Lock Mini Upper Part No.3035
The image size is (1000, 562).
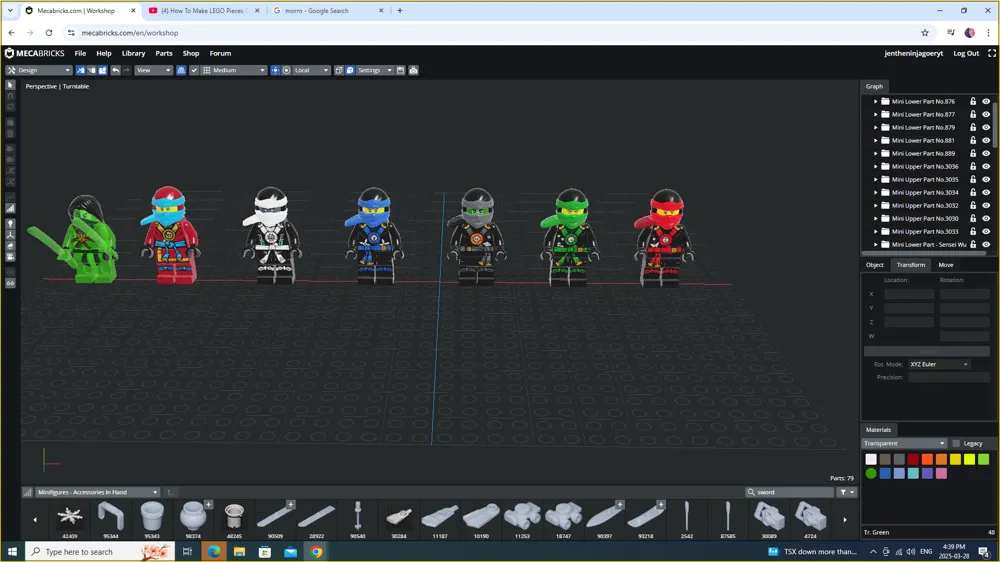point(973,179)
